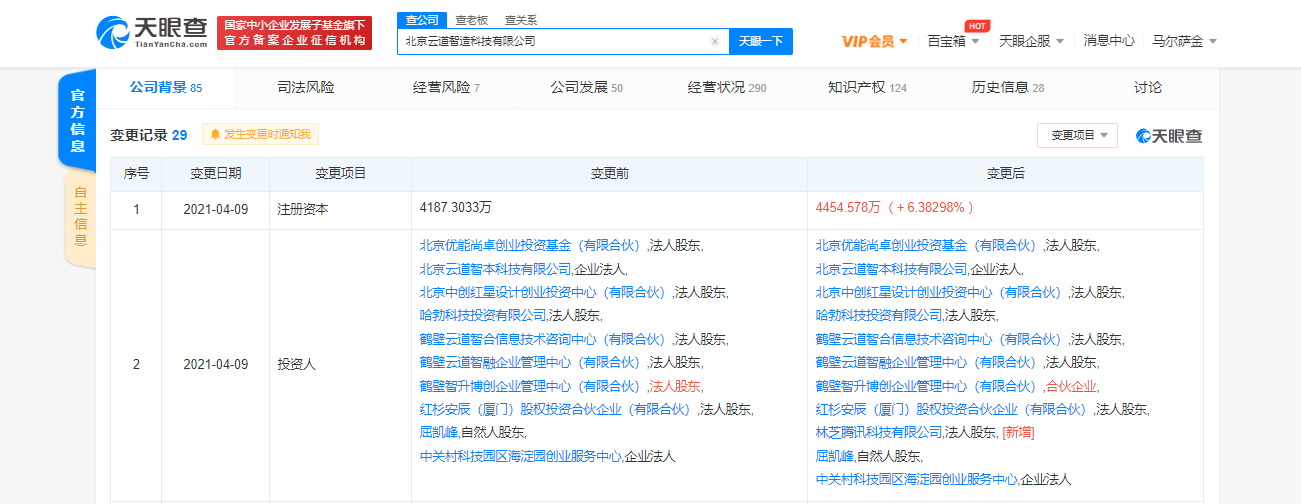The height and width of the screenshot is (504, 1301).
Task: Click the 变更日期 column header
Action: 215,174
